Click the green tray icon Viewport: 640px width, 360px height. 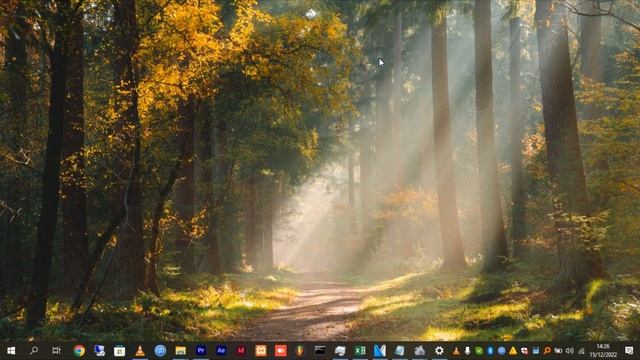click(x=479, y=351)
